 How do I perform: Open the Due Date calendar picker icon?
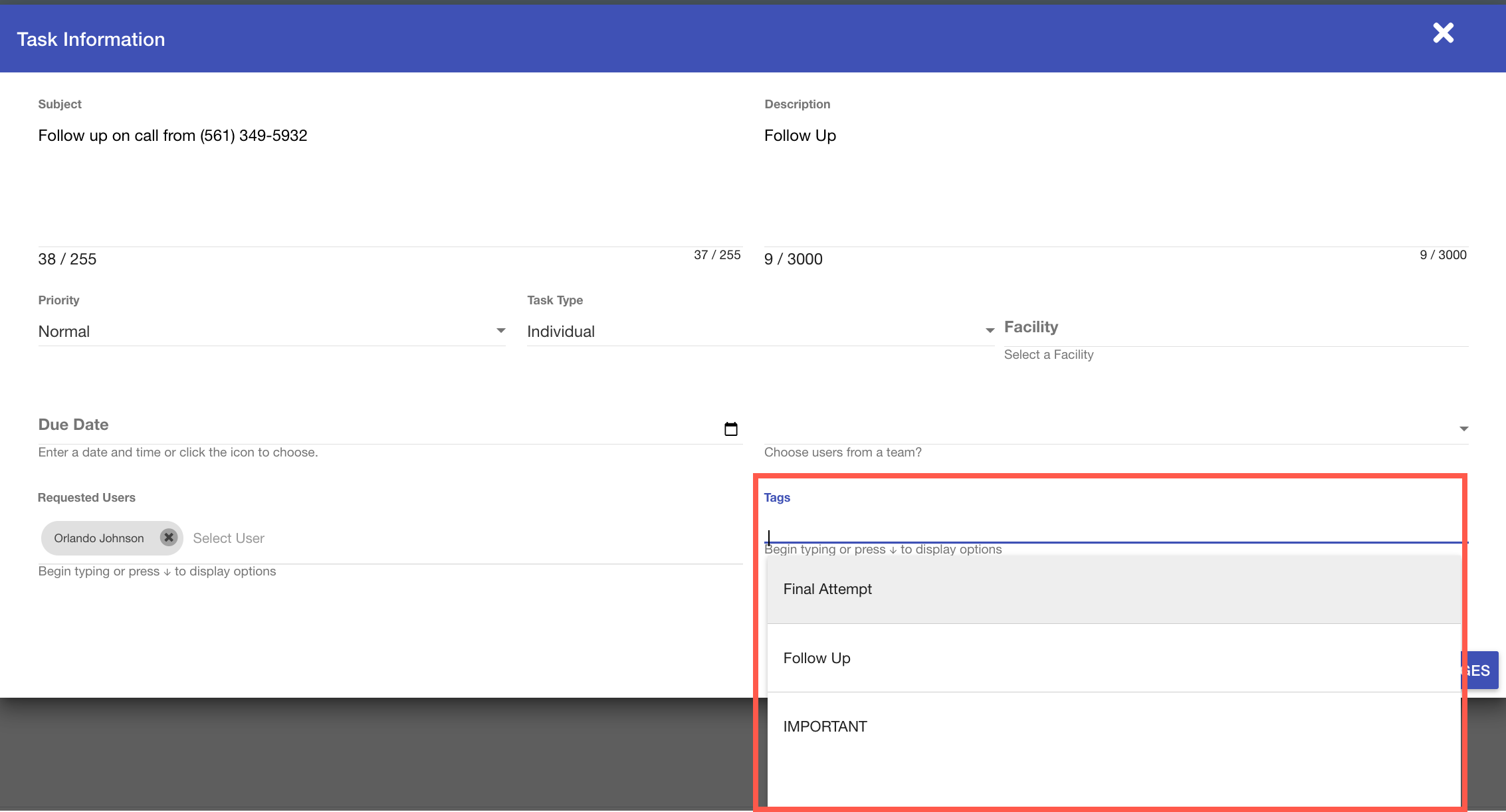pyautogui.click(x=730, y=429)
